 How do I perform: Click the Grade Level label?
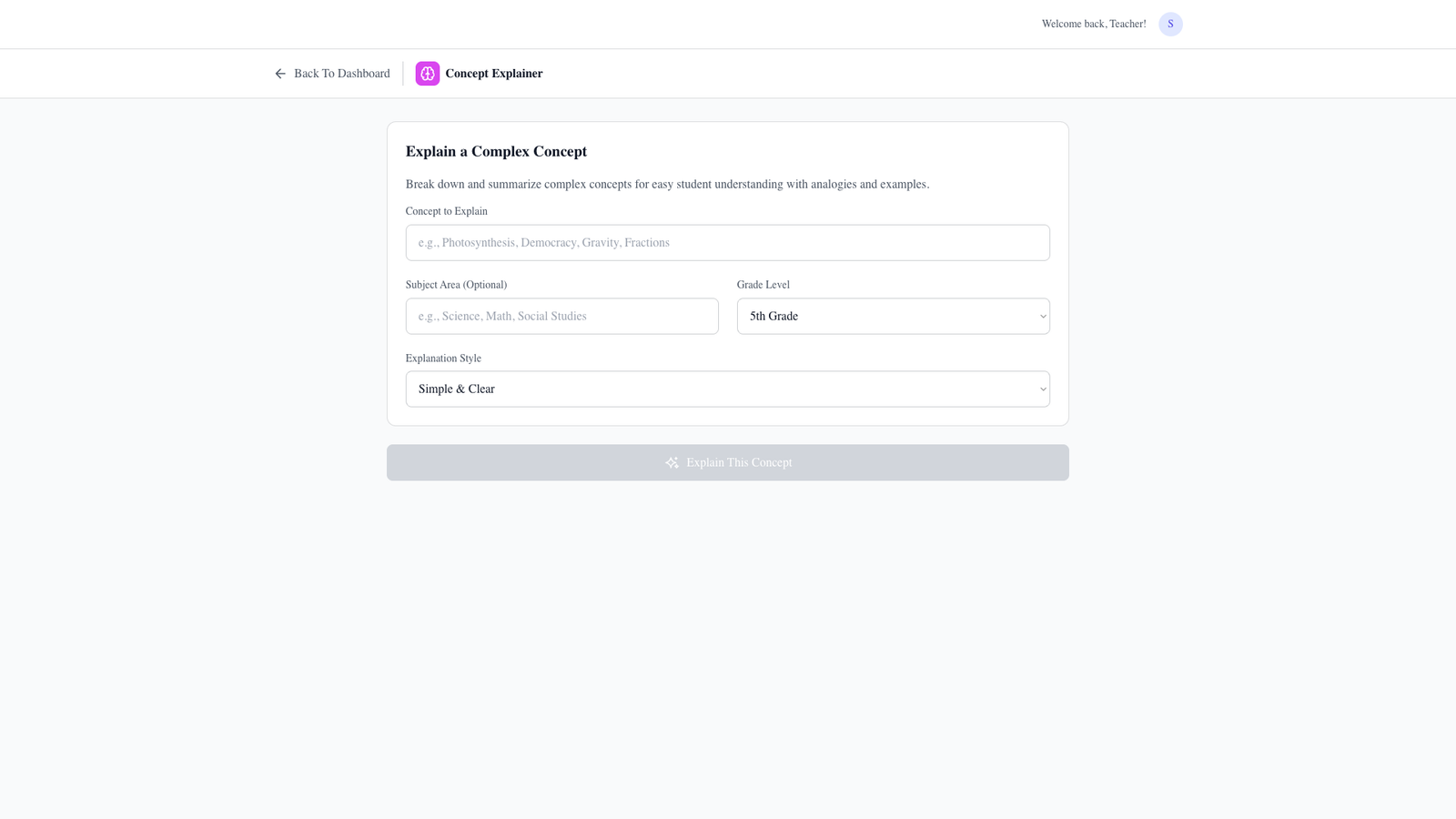coord(763,284)
